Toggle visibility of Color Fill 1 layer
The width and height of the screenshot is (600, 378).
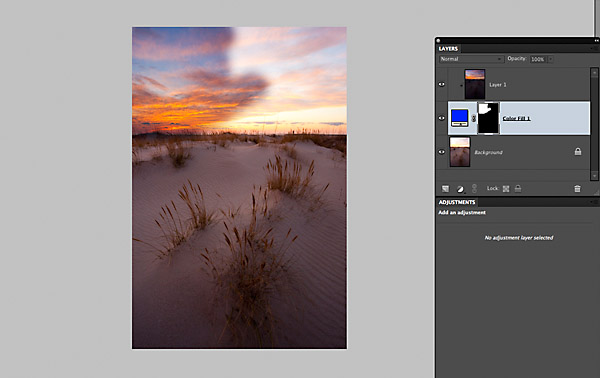(442, 118)
